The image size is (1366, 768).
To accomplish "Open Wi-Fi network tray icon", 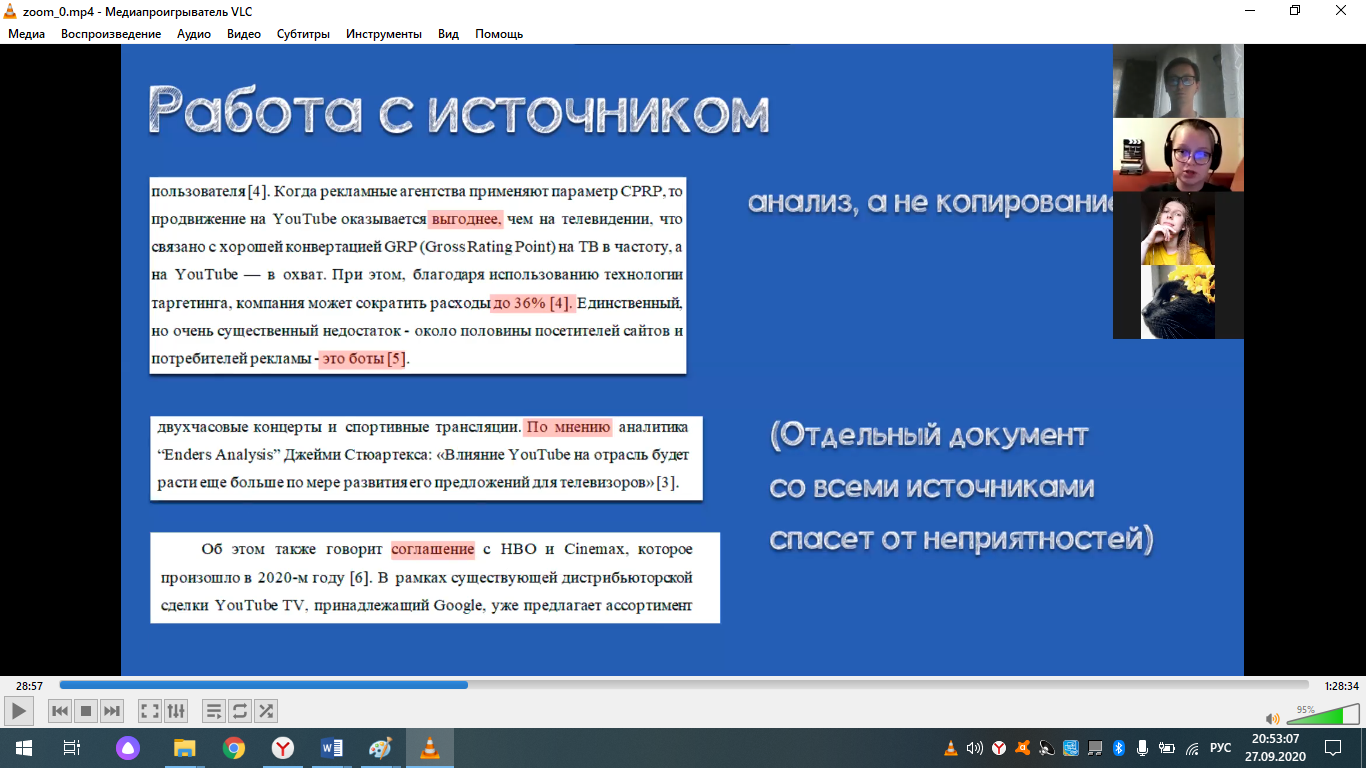I will coord(1192,748).
